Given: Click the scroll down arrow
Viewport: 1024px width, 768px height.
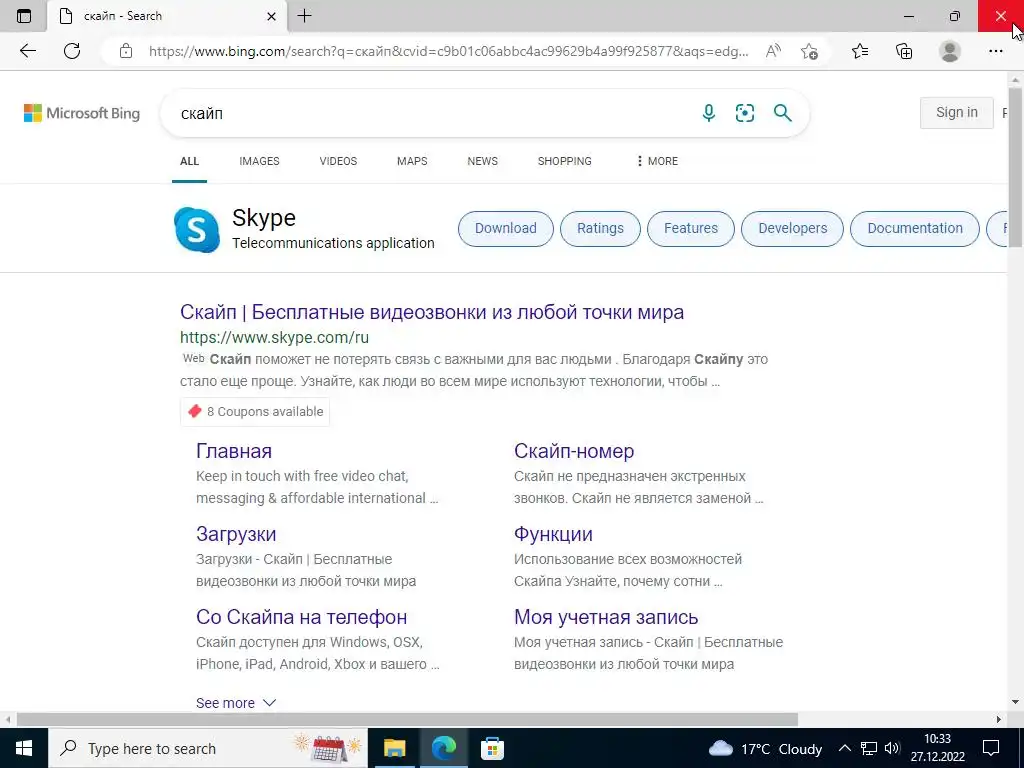Looking at the screenshot, I should 1015,702.
